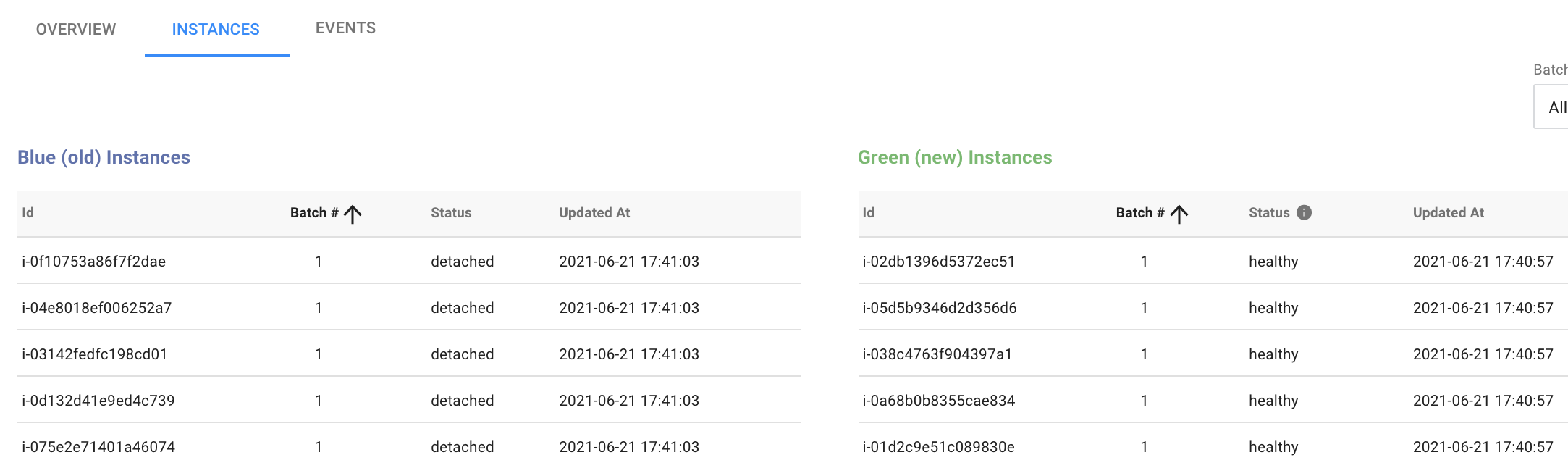Sort Blue instances by Id column

click(28, 212)
